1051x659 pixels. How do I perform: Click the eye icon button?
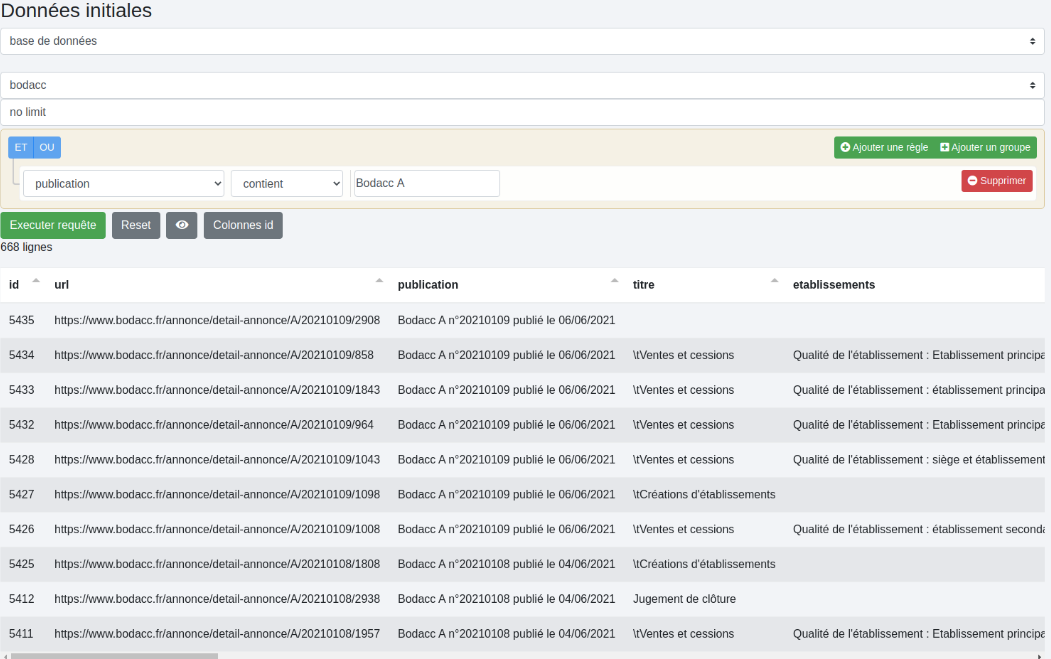[x=182, y=225]
